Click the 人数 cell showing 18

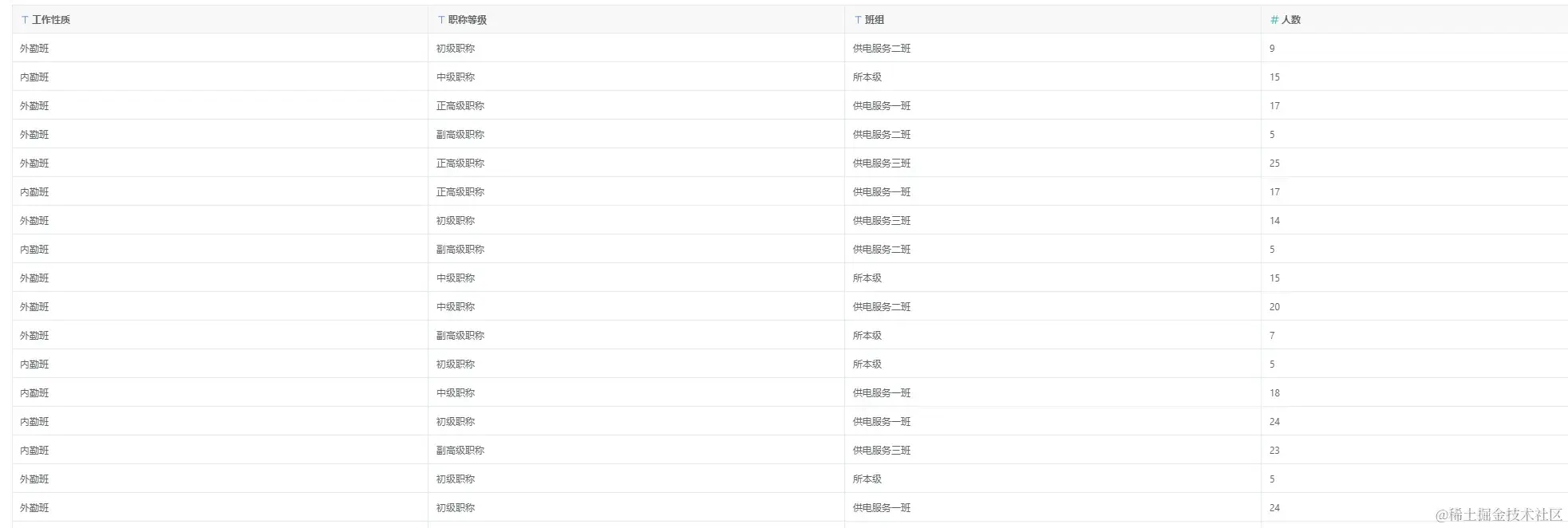(x=1274, y=393)
